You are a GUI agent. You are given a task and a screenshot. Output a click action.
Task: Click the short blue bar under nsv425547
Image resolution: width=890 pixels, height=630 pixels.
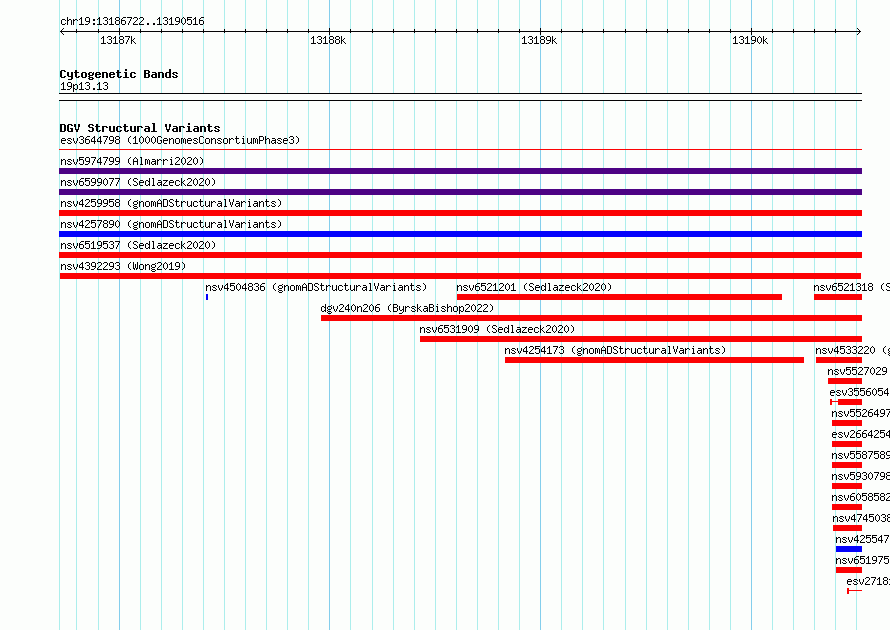(x=849, y=549)
